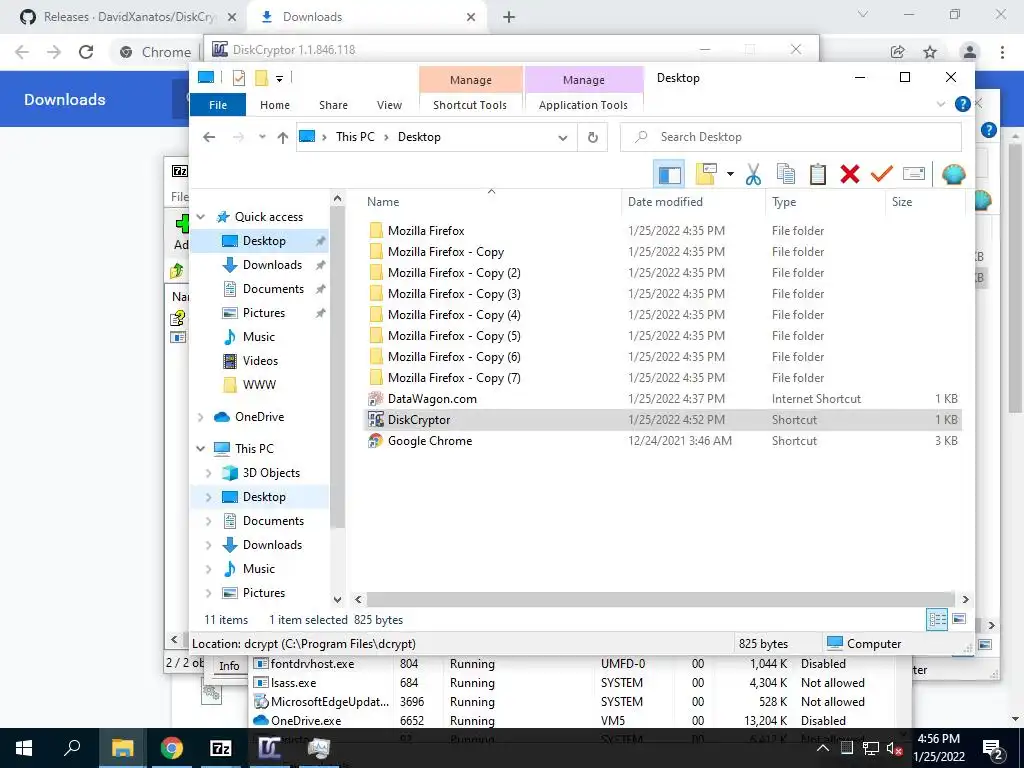Click the Search Desktop field
This screenshot has width=1024, height=768.
[791, 137]
